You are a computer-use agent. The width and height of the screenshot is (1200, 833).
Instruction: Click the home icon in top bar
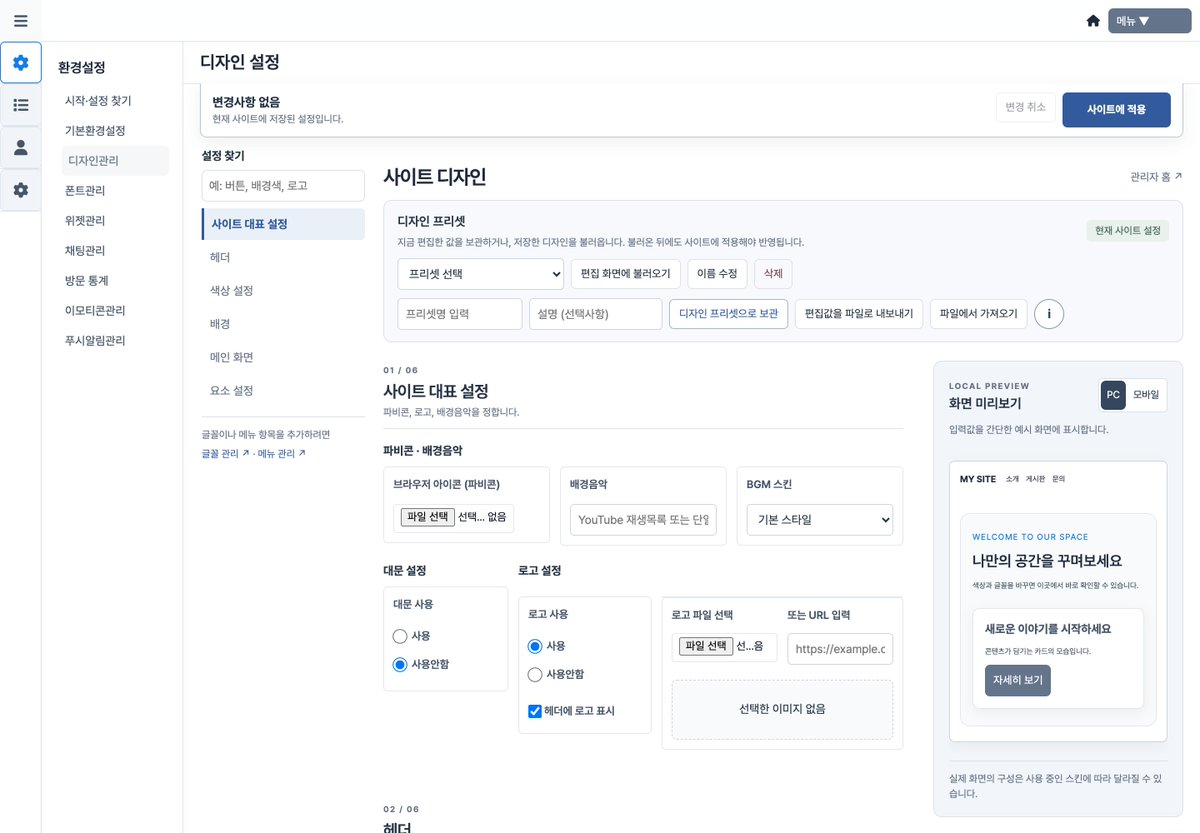pos(1093,21)
